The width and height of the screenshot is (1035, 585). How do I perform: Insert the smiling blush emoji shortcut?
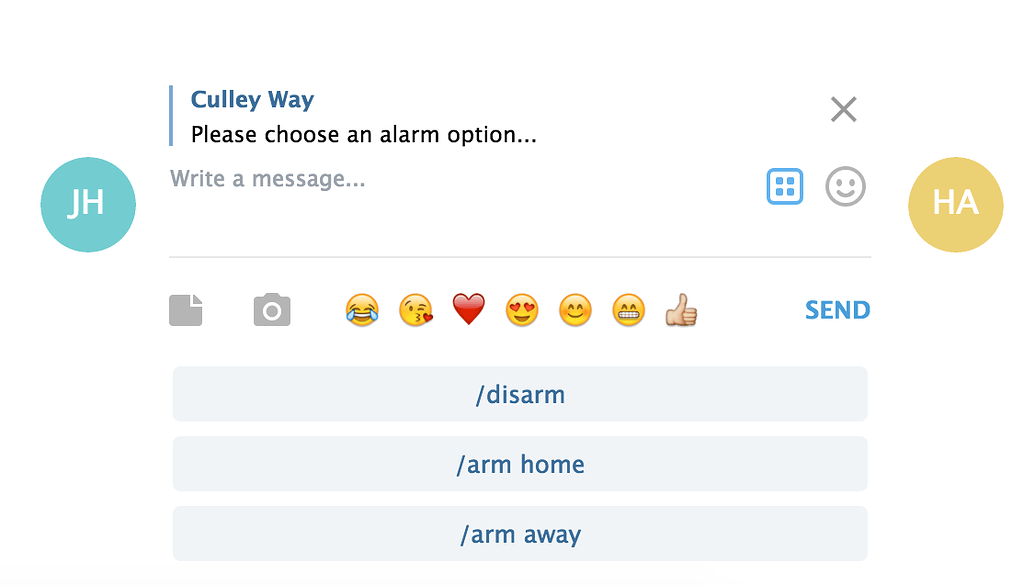pyautogui.click(x=575, y=310)
